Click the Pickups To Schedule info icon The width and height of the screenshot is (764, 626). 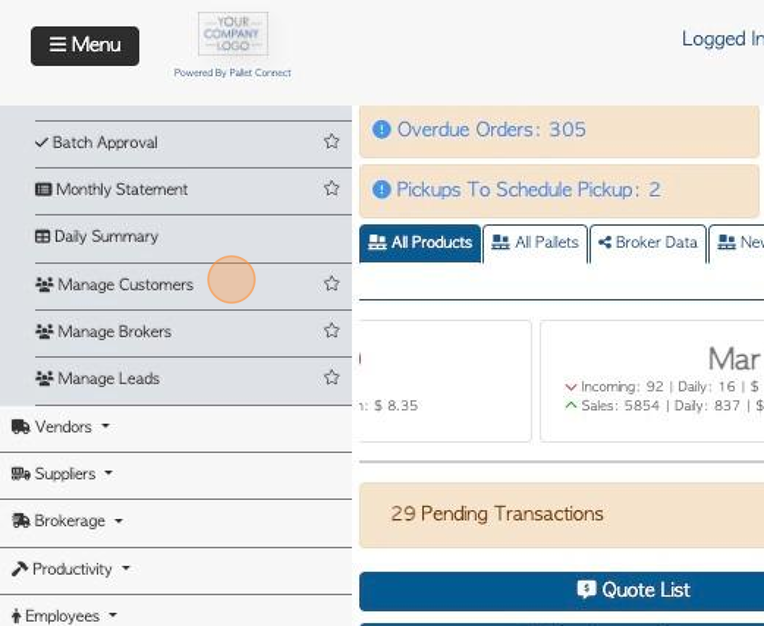pos(382,190)
